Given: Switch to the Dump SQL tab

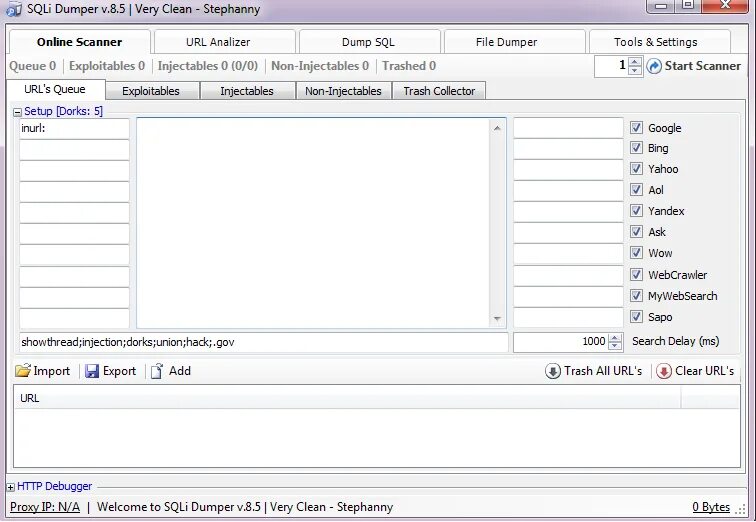Looking at the screenshot, I should (370, 42).
